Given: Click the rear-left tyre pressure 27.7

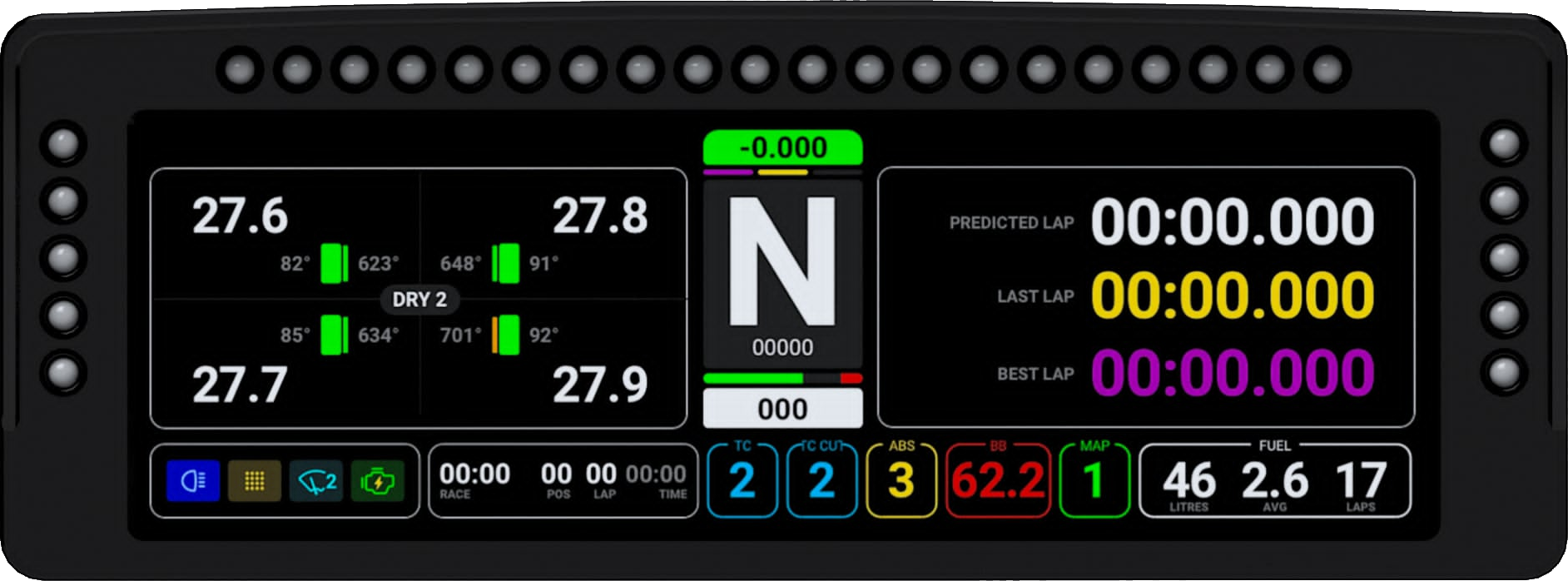Looking at the screenshot, I should (x=240, y=385).
